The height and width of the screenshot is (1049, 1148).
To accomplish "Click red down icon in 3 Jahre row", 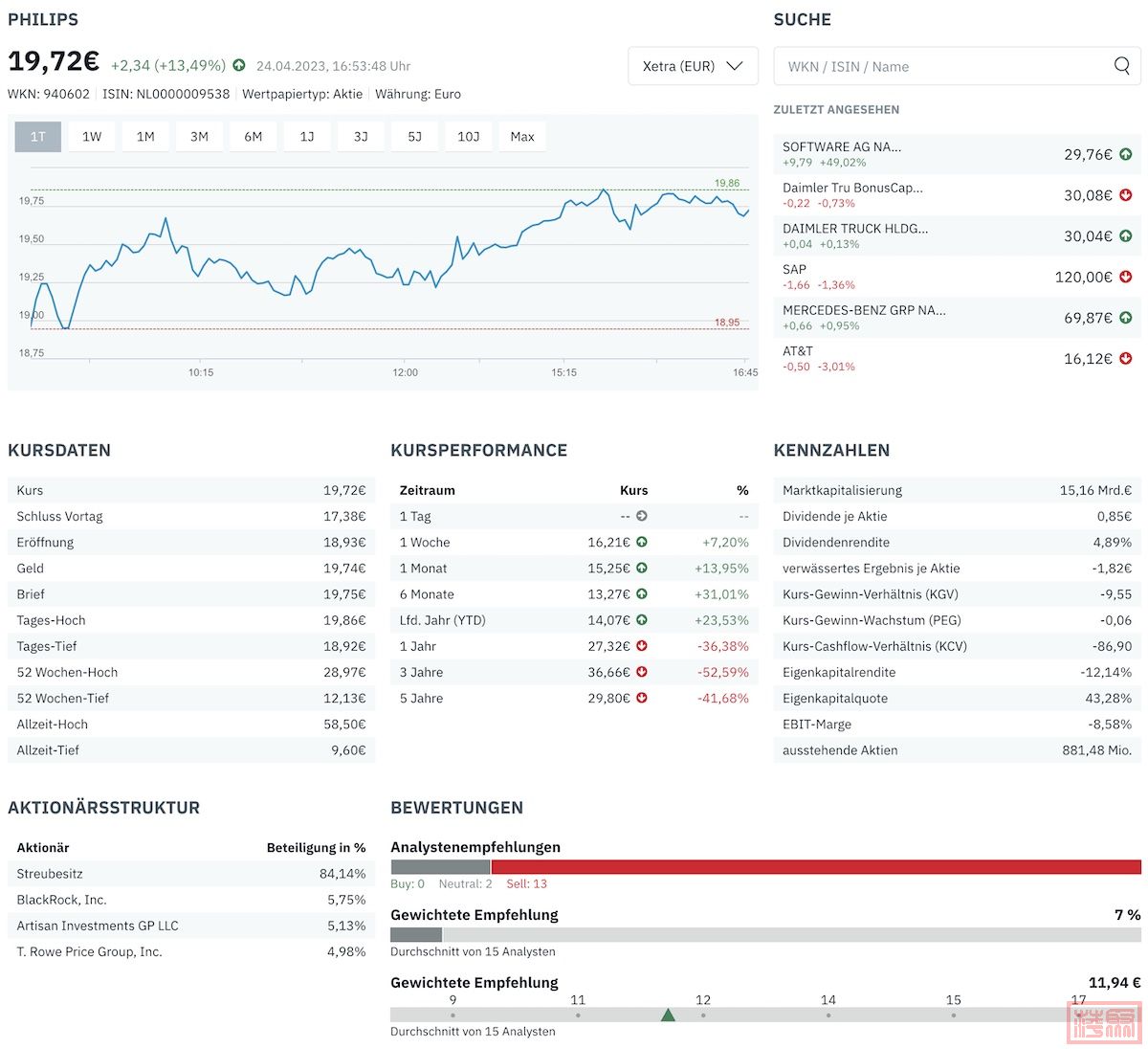I will pos(642,672).
